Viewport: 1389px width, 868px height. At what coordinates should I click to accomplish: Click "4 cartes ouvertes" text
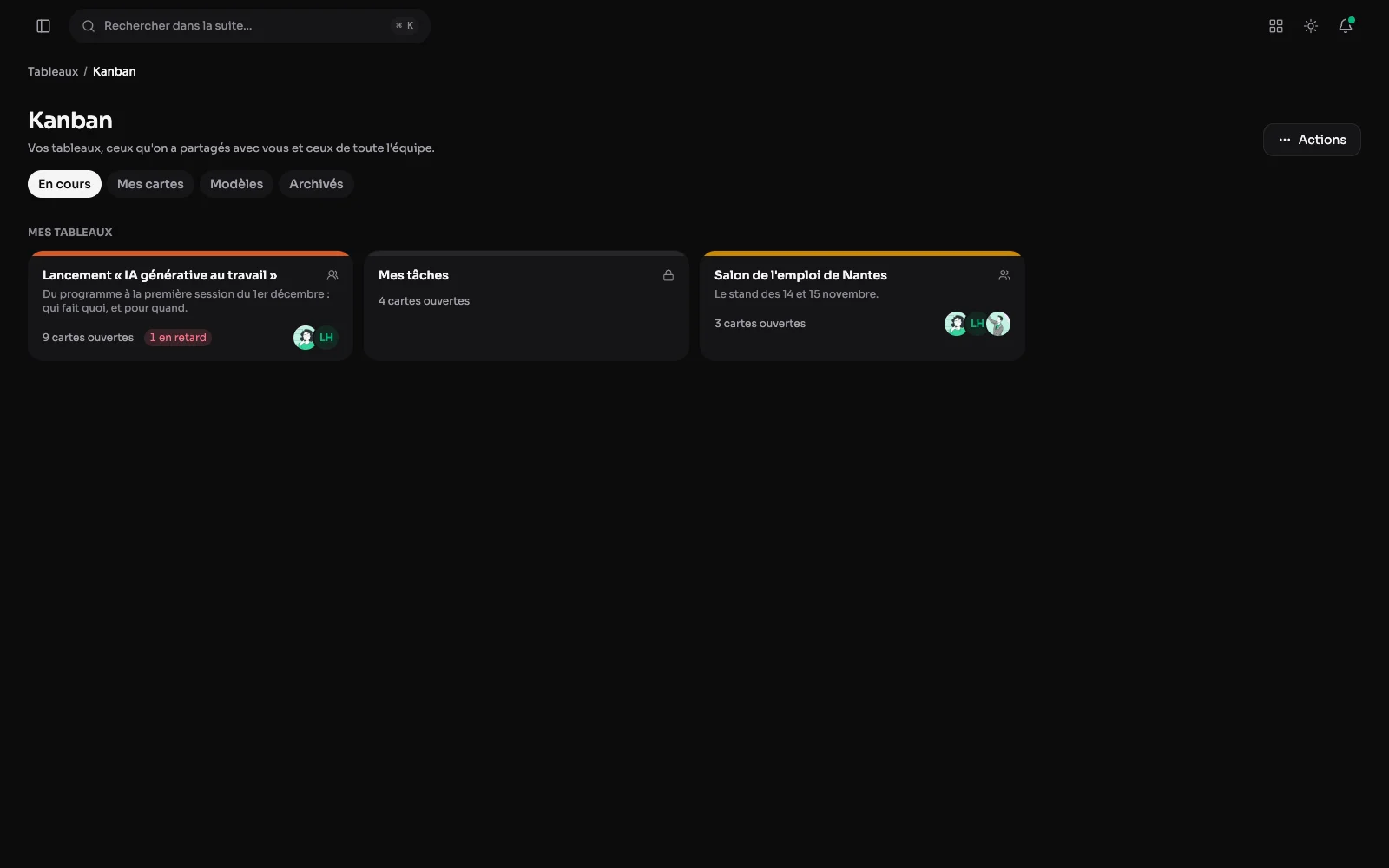(x=424, y=301)
